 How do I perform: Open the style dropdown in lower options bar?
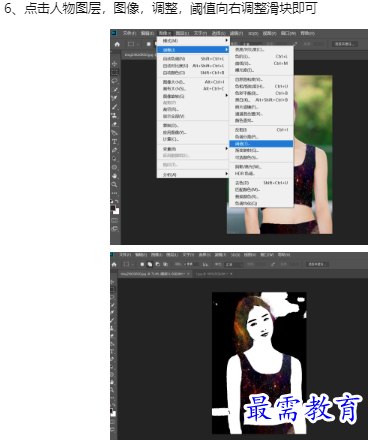point(234,264)
